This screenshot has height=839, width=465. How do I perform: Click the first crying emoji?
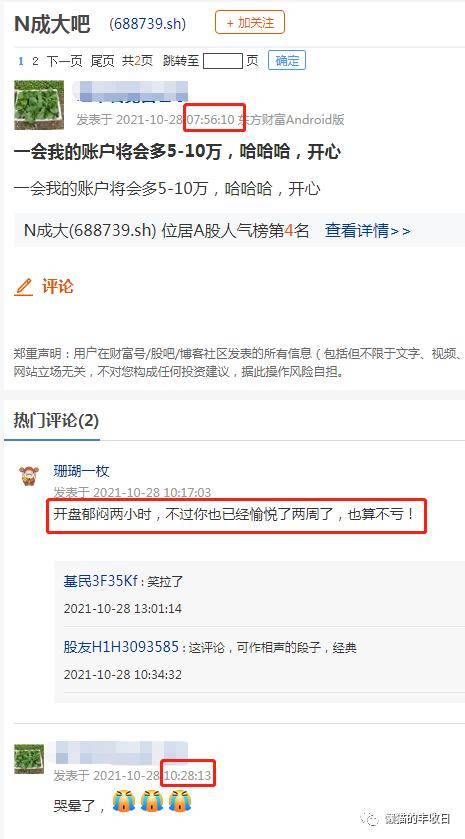point(124,803)
